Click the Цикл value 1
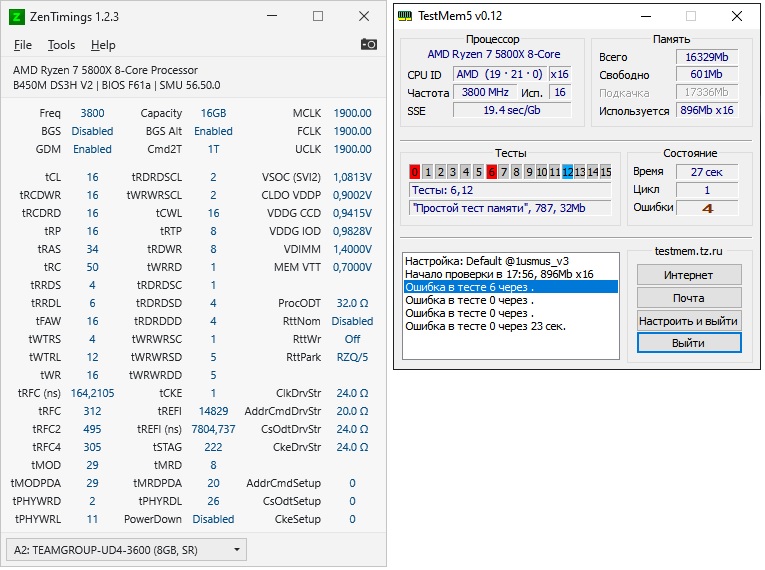This screenshot has width=765, height=570. (x=707, y=190)
